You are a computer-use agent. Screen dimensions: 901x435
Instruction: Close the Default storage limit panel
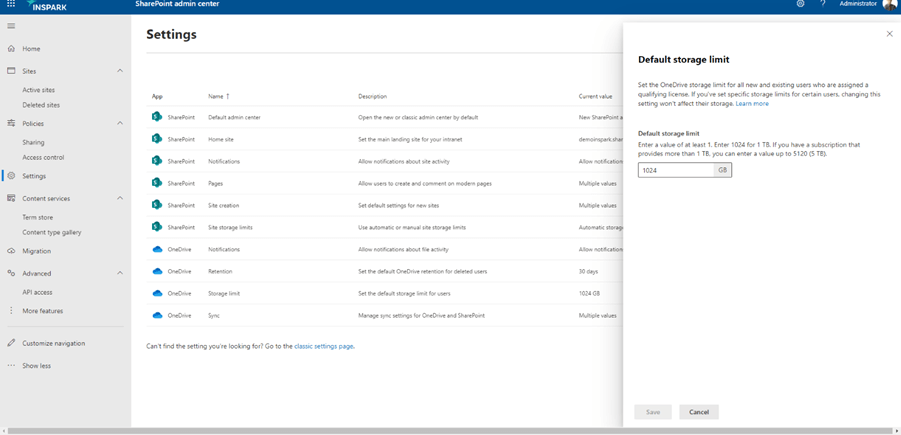tap(890, 34)
